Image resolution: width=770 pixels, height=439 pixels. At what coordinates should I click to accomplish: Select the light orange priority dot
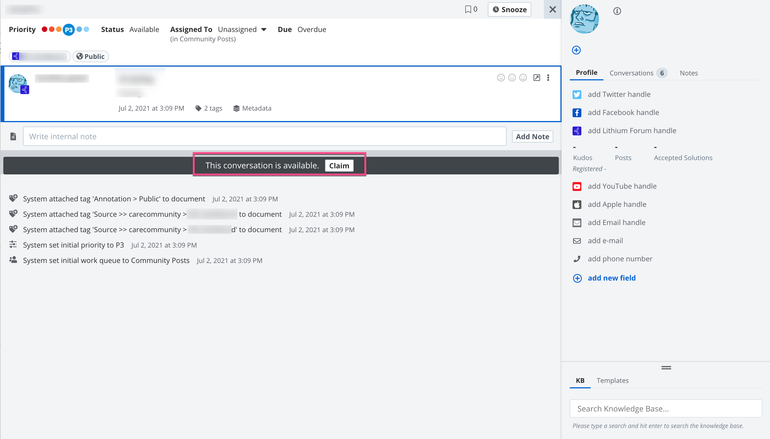click(59, 29)
